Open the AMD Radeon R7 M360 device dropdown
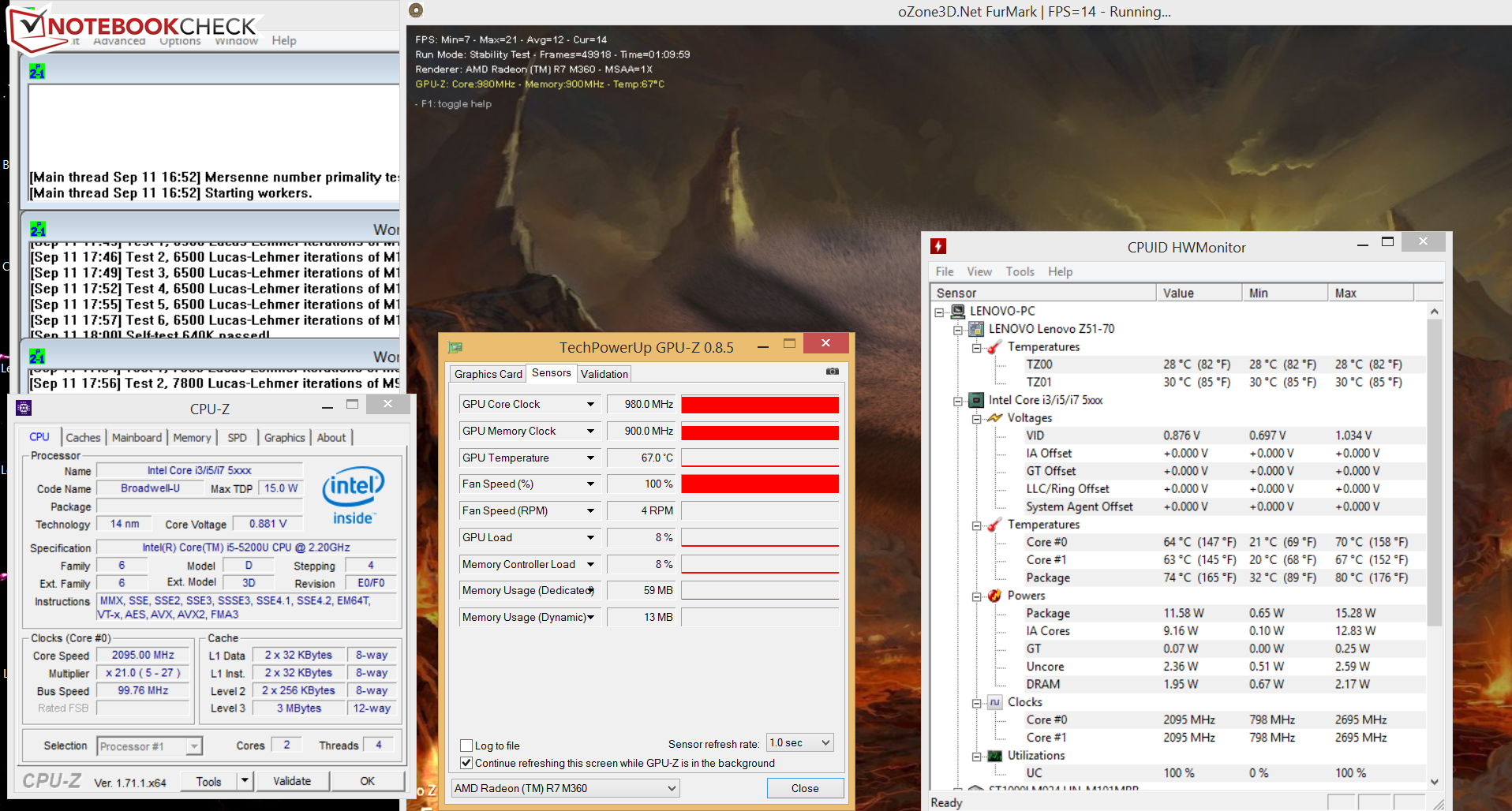 click(x=565, y=788)
